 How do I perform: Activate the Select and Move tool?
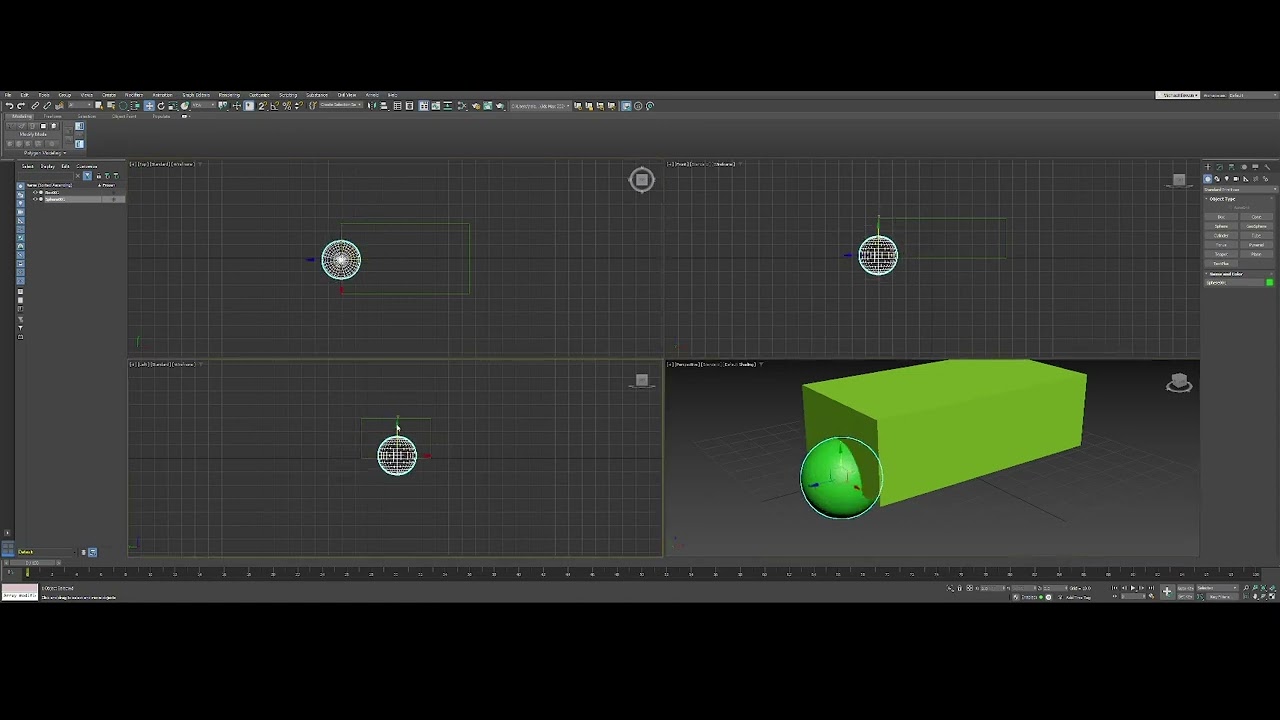(x=149, y=106)
